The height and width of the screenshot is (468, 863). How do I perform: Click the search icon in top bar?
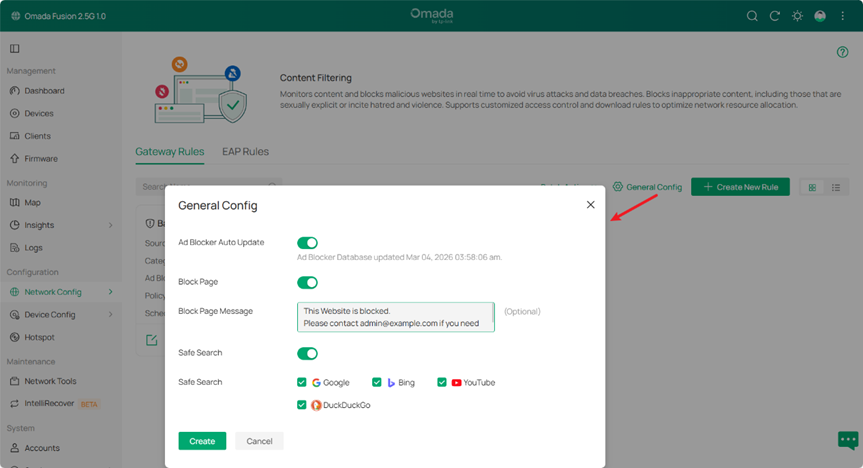(752, 16)
